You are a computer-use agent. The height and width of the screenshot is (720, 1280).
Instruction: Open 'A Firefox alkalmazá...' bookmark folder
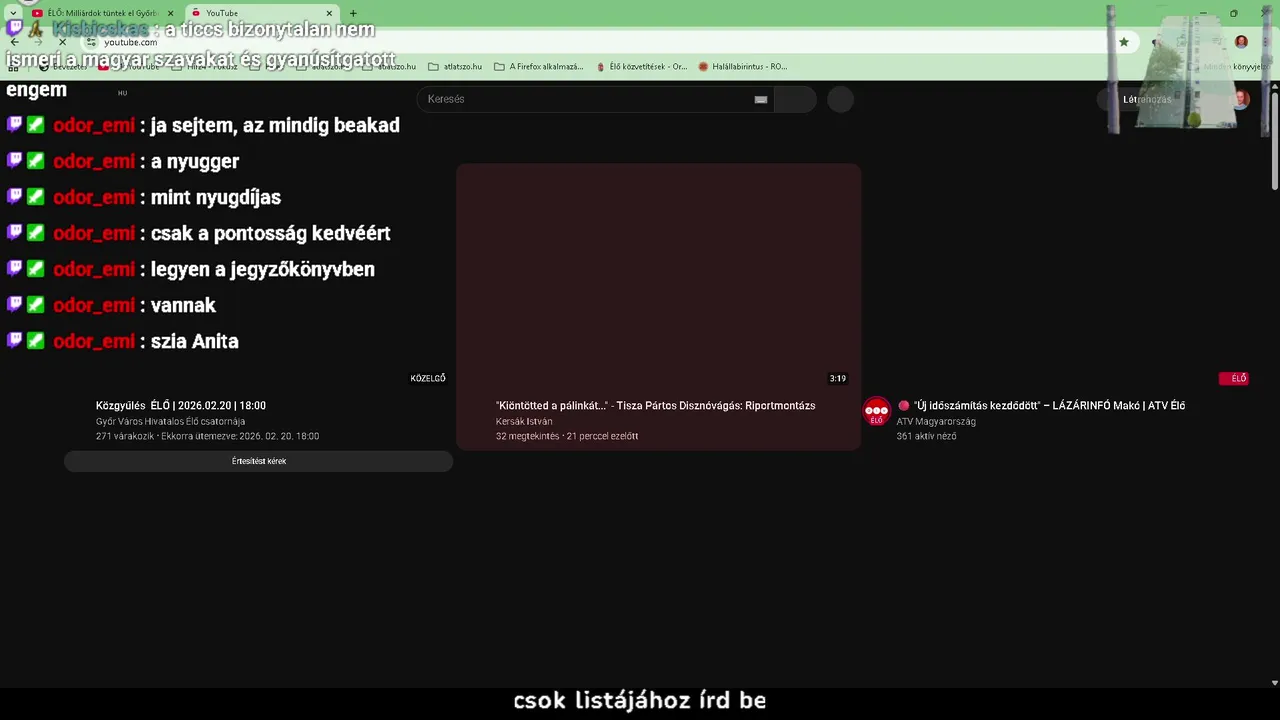[538, 67]
